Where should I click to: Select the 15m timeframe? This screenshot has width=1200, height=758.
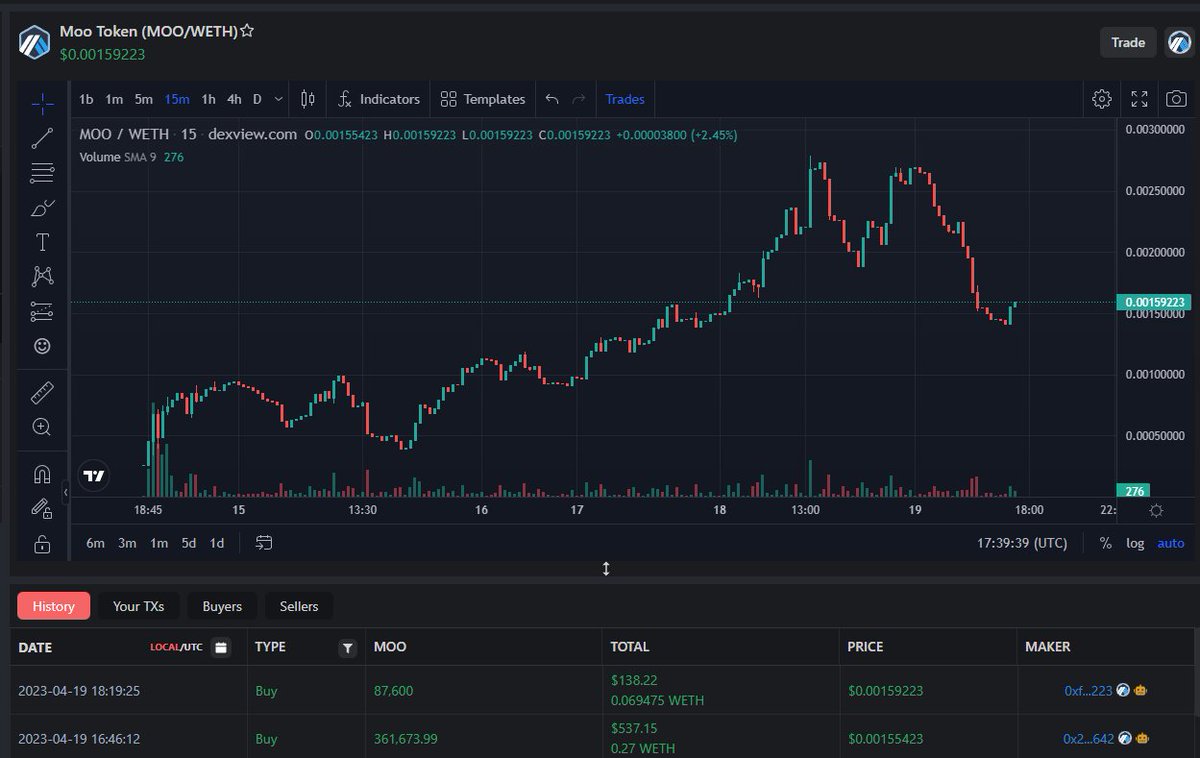(177, 99)
